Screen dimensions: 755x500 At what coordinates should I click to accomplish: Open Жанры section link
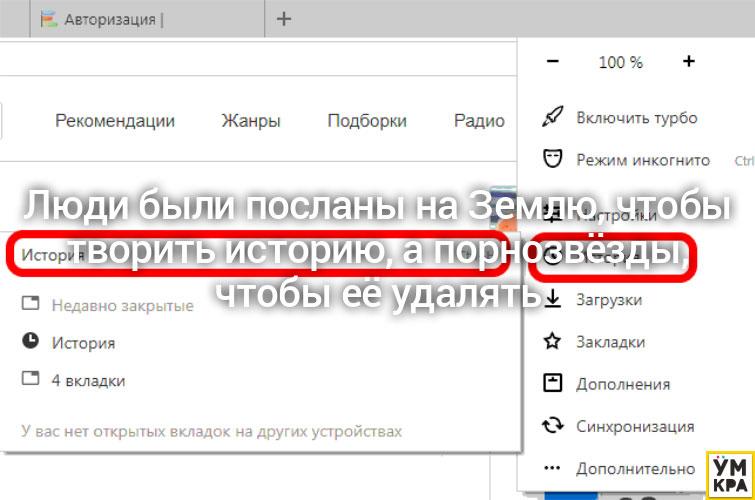tap(251, 120)
